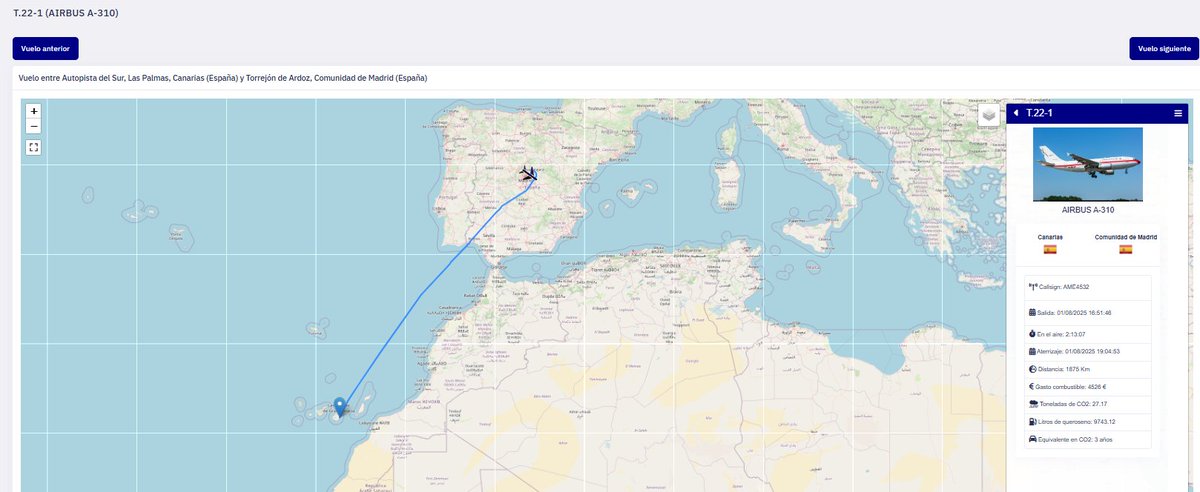
Task: Open the Airbus A-310 photo thumbnail
Action: tap(1088, 165)
